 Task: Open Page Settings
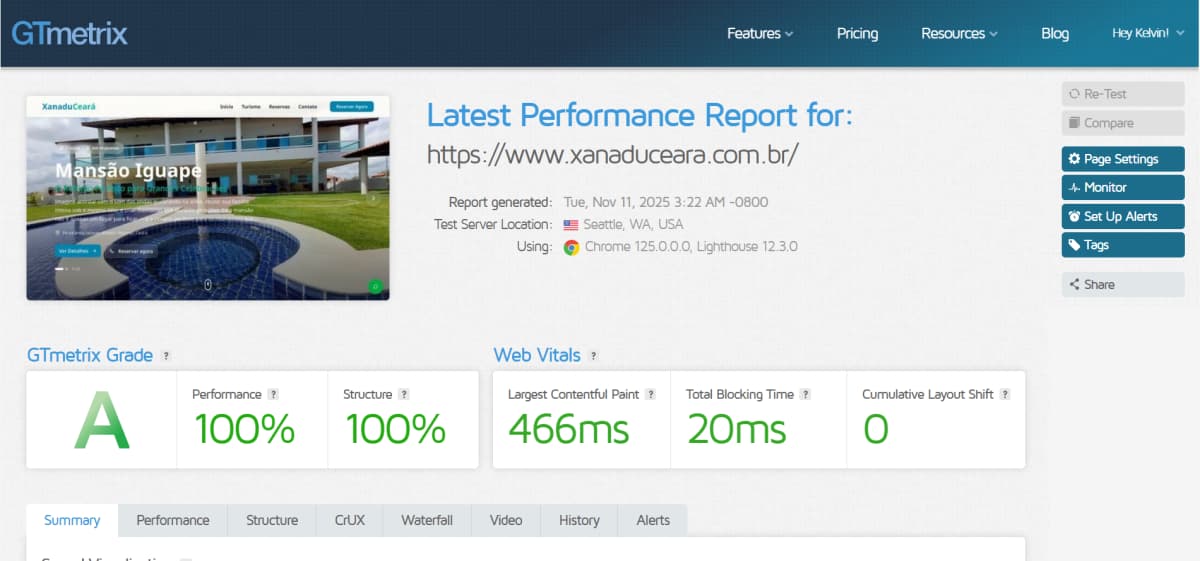click(1123, 159)
